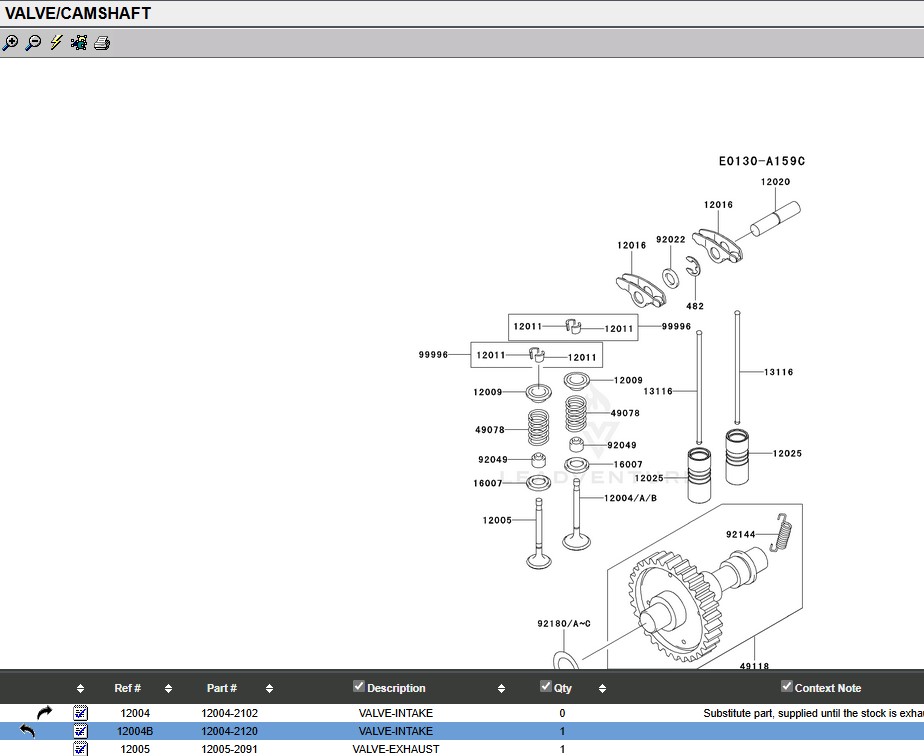Image resolution: width=924 pixels, height=756 pixels.
Task: Click the Ref # column header
Action: [127, 688]
